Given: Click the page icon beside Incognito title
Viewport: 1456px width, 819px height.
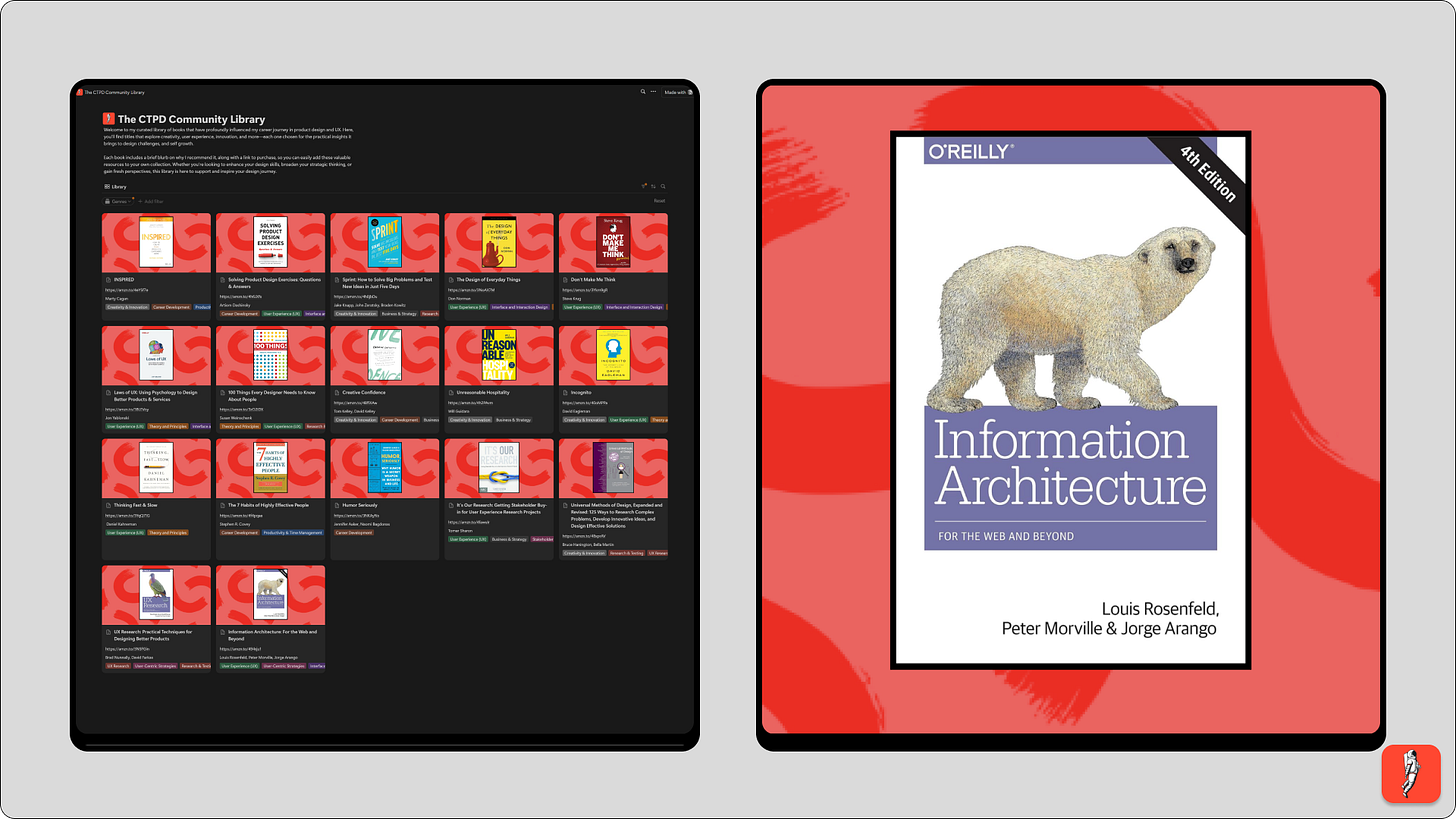Looking at the screenshot, I should click(x=565, y=393).
